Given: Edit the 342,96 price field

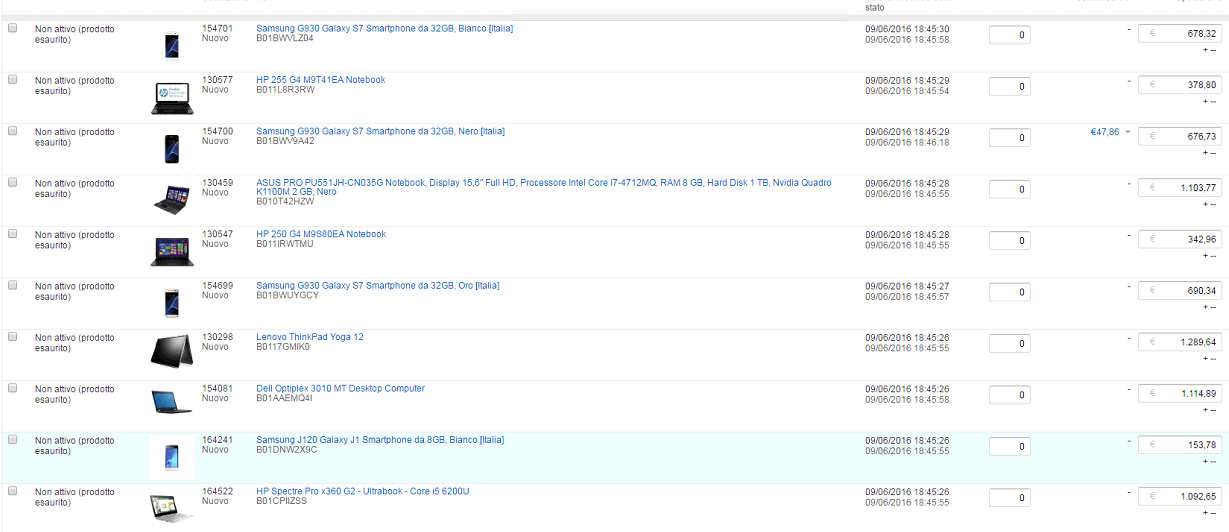Looking at the screenshot, I should [x=1180, y=239].
